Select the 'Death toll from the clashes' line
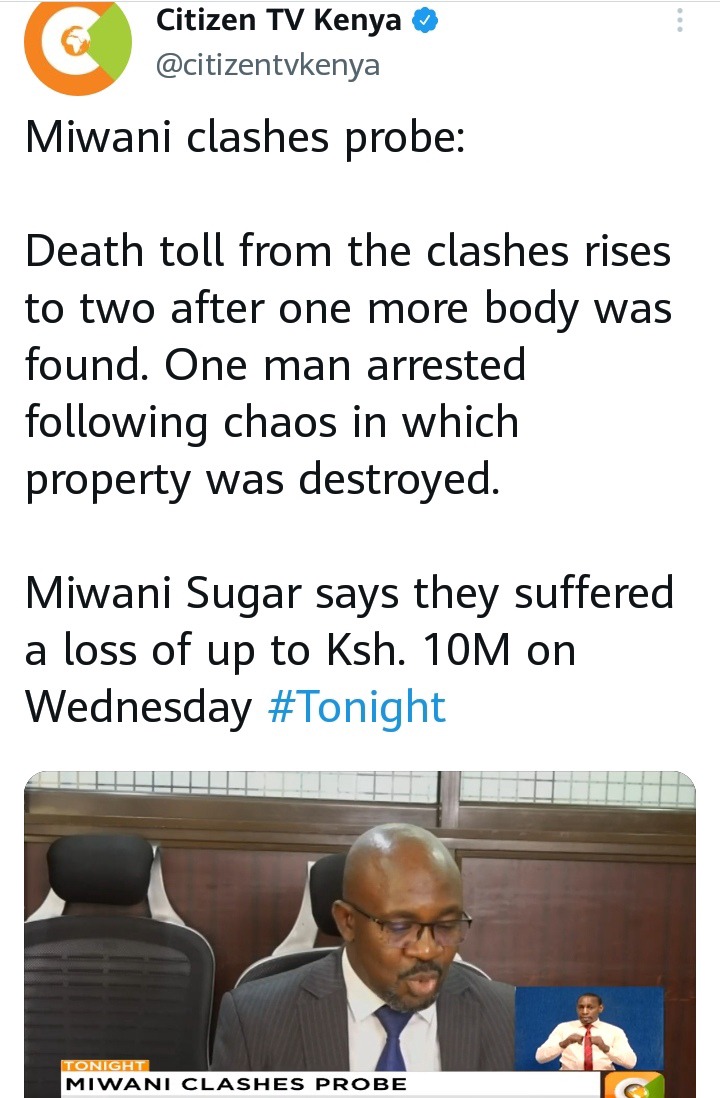This screenshot has height=1098, width=720. (x=348, y=251)
